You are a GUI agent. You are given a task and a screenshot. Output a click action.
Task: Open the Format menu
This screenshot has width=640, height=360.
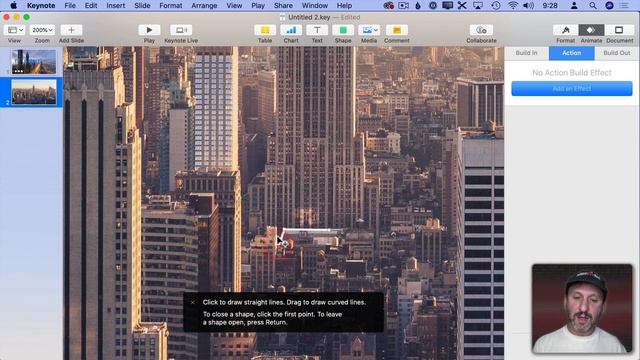(x=171, y=6)
